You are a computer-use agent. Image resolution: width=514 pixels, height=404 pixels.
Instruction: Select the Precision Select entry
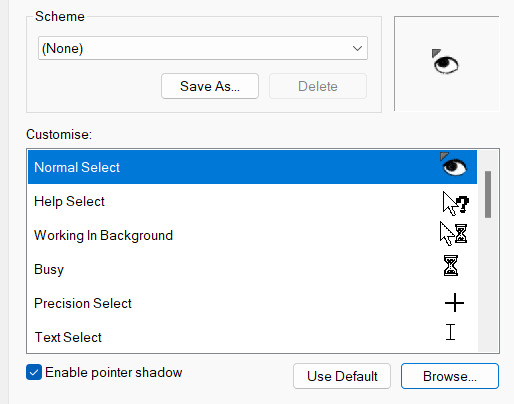coord(252,303)
